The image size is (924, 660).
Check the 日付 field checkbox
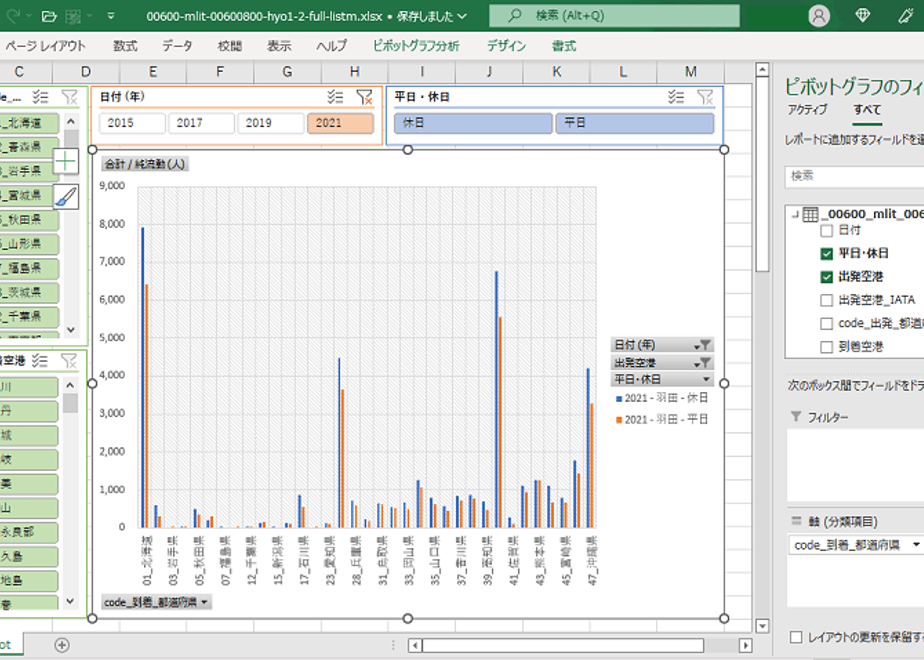point(827,230)
